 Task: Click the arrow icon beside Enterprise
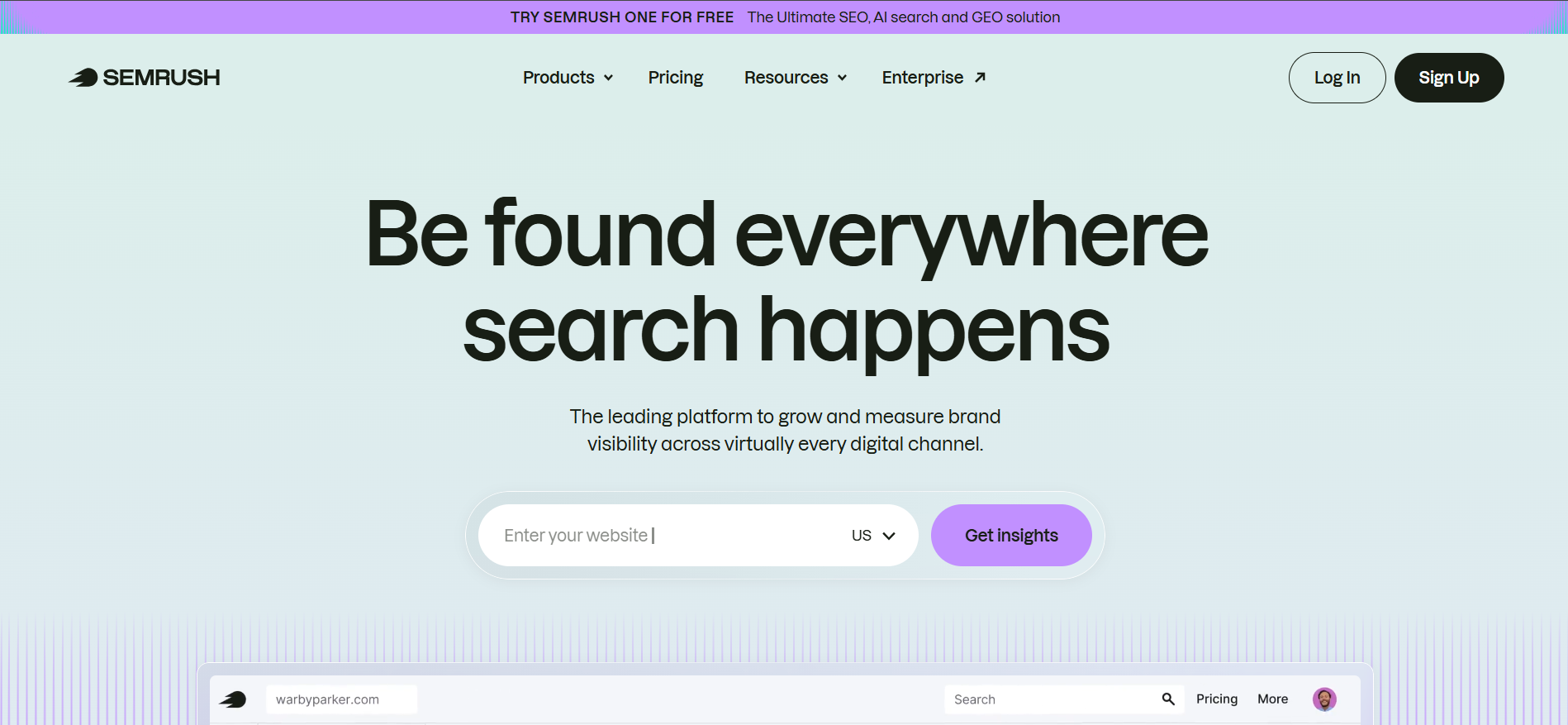pos(980,78)
